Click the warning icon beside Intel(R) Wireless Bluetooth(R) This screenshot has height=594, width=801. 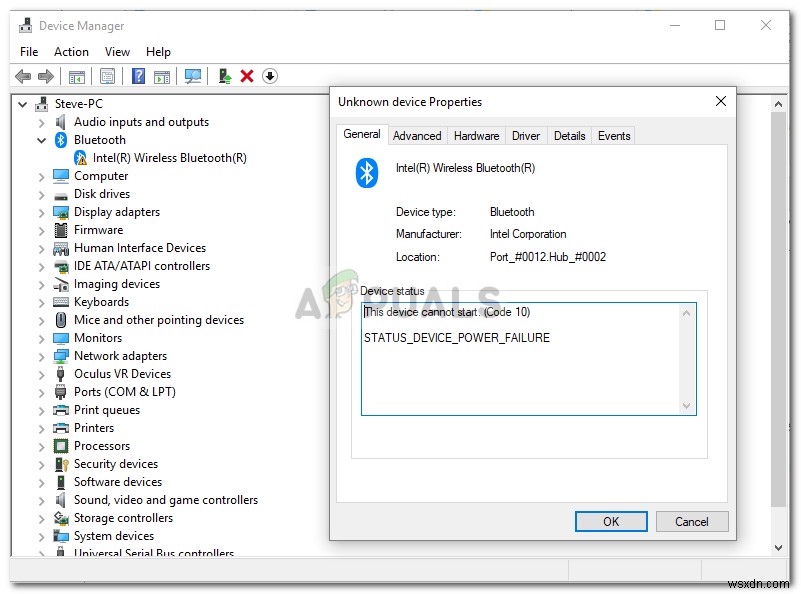[x=80, y=158]
